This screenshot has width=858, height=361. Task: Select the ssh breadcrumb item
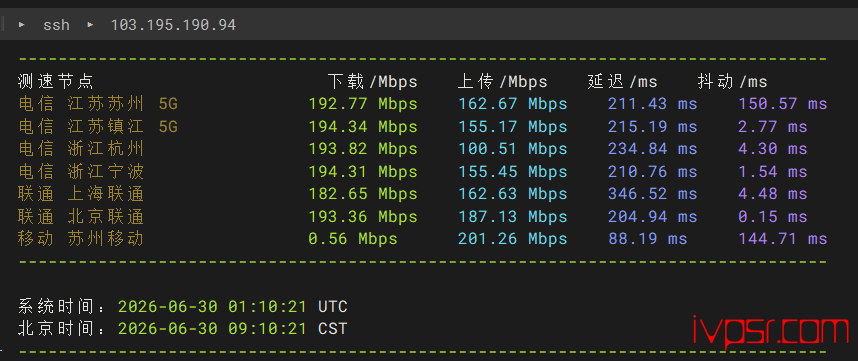coord(56,25)
